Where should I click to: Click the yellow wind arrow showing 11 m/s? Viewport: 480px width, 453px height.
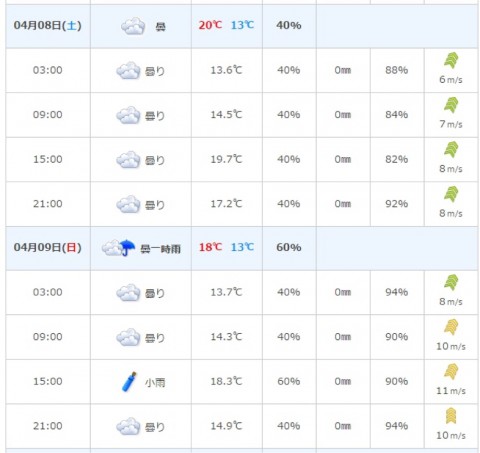point(451,371)
